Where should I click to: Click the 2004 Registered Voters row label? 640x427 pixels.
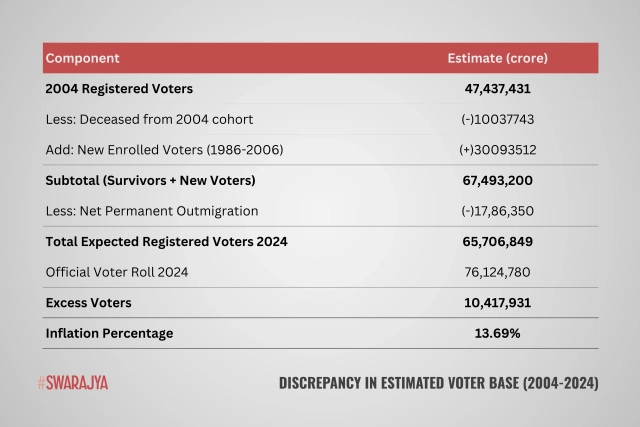[x=119, y=89]
